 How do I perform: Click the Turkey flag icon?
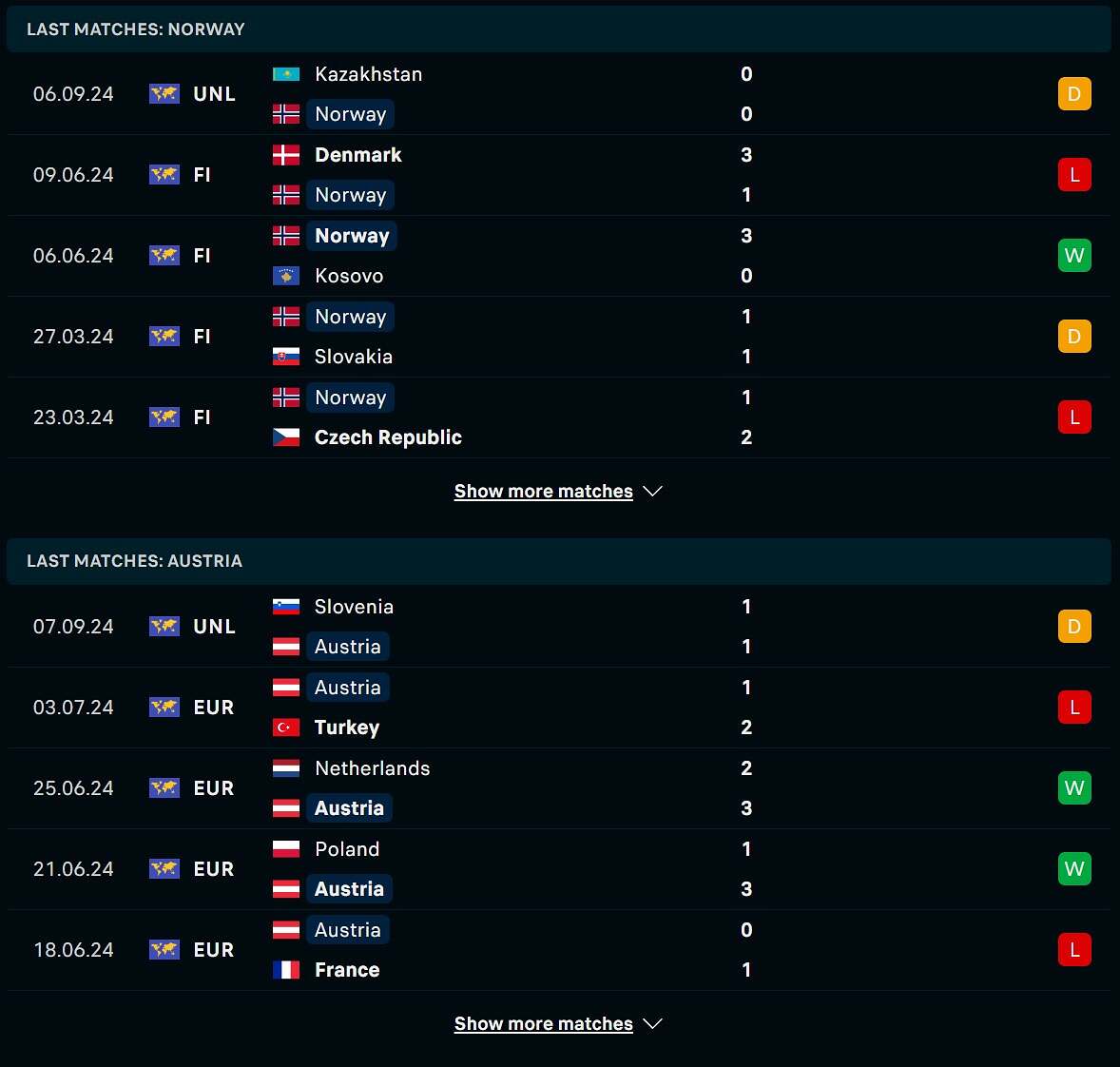[x=286, y=727]
